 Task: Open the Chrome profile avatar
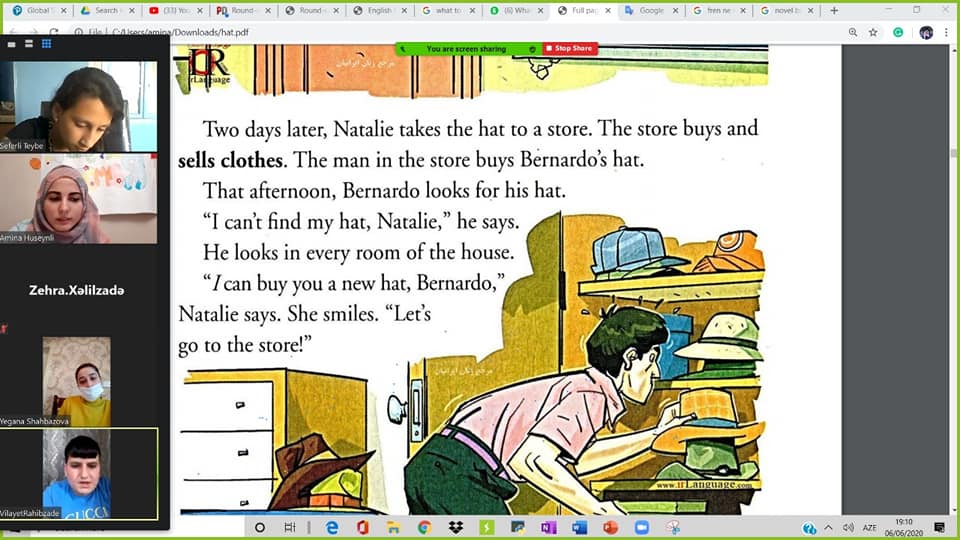tap(926, 32)
